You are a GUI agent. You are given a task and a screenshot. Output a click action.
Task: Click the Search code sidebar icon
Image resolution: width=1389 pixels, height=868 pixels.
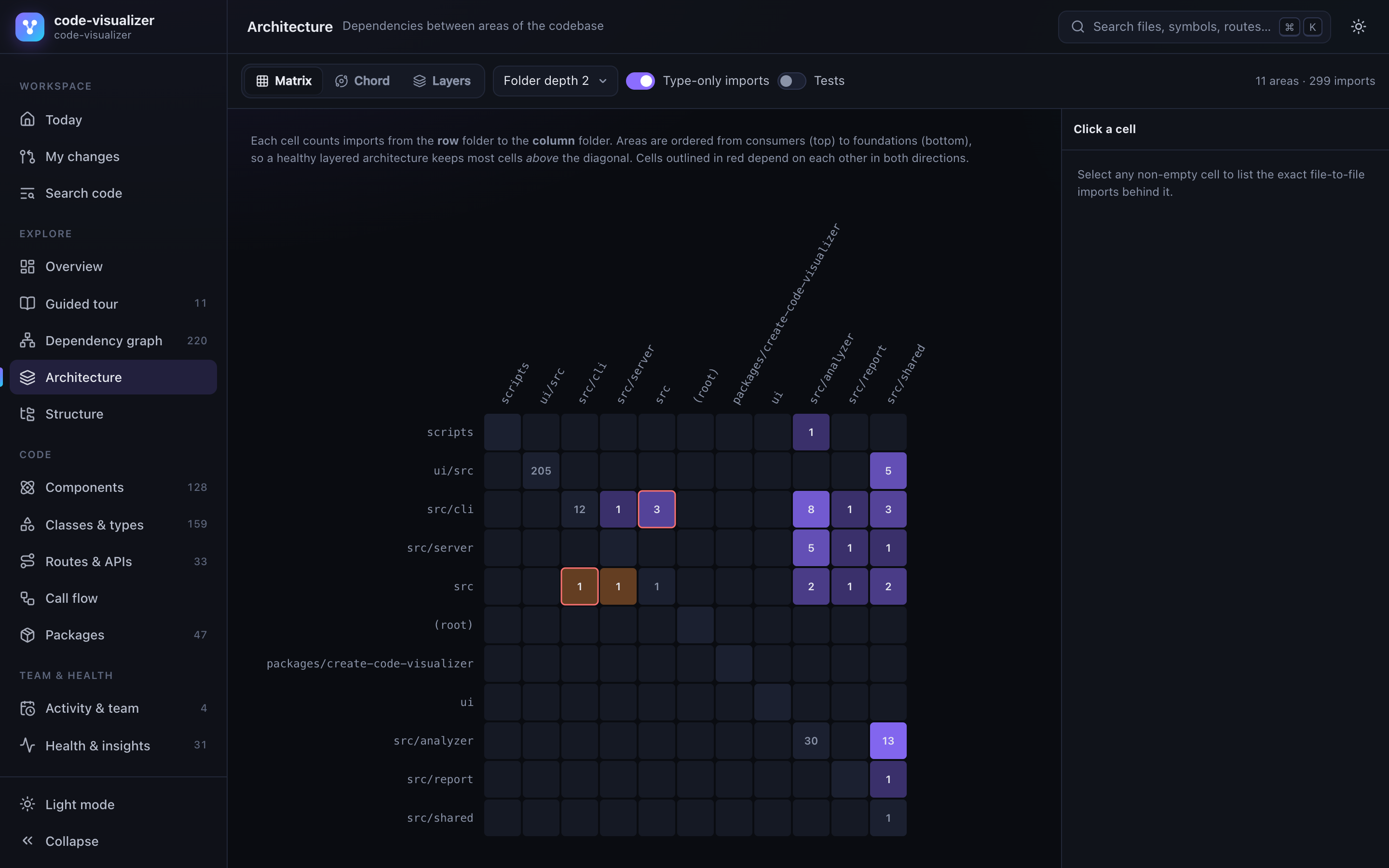click(27, 193)
